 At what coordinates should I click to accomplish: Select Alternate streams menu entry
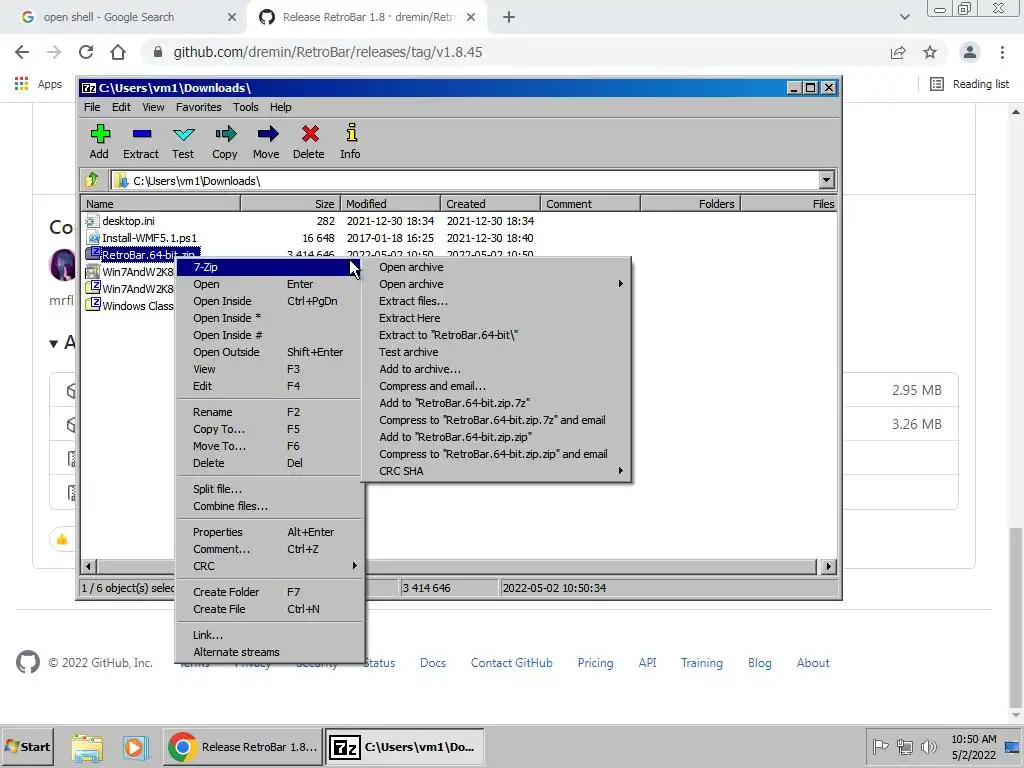(269, 652)
